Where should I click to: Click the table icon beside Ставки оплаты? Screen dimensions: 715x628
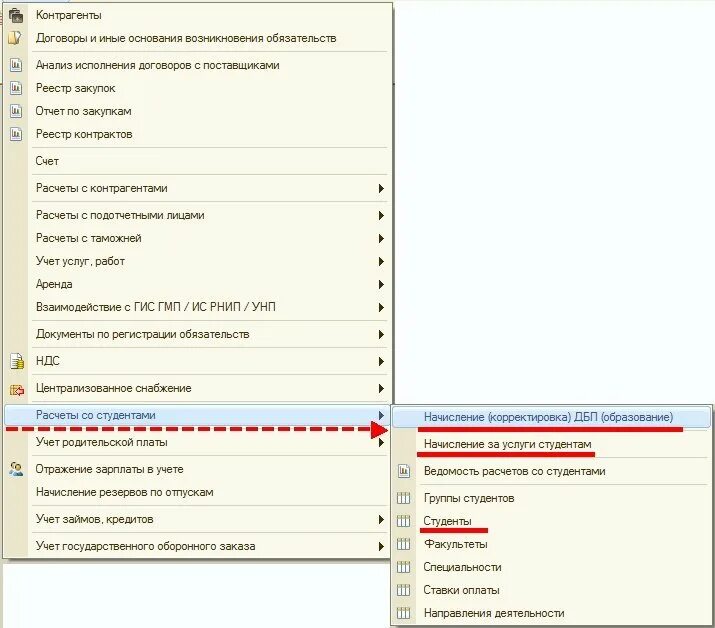(404, 590)
